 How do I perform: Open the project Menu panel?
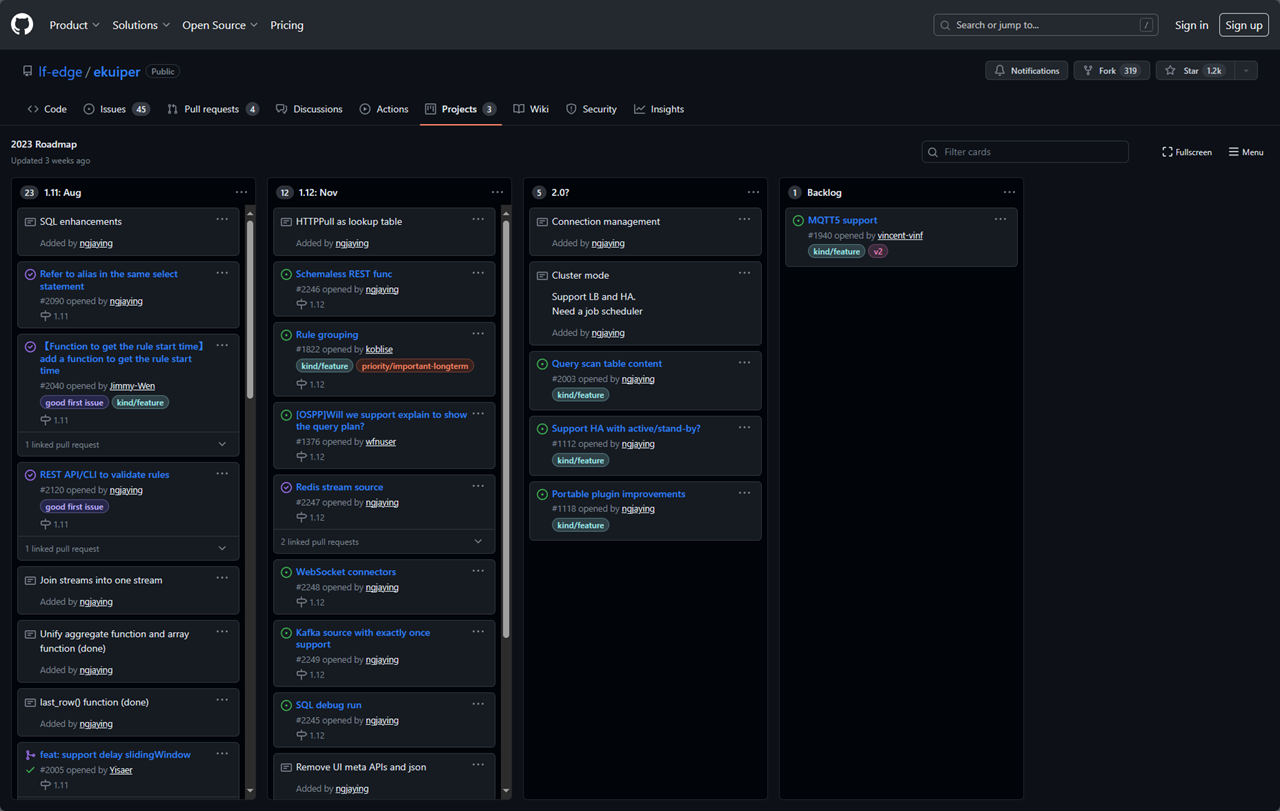tap(1246, 152)
